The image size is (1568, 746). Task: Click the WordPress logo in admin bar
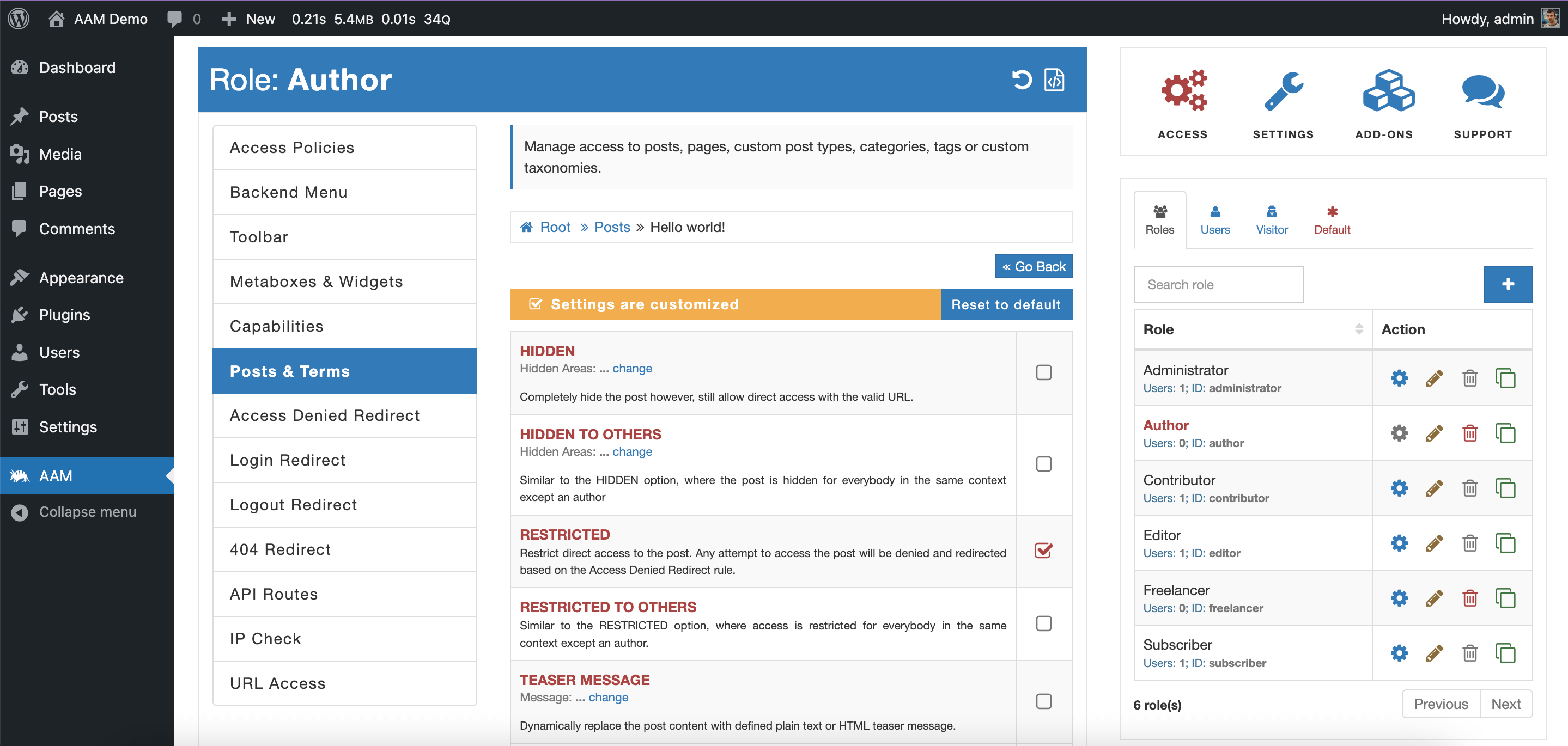pyautogui.click(x=19, y=19)
